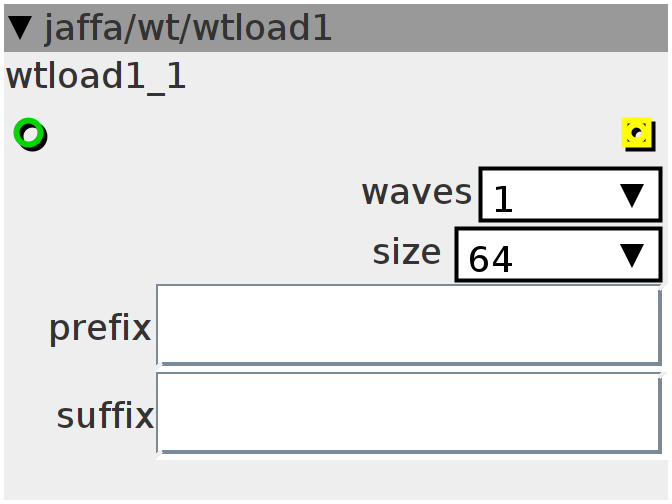Click the suffix label
672x504 pixels.
[x=105, y=416]
